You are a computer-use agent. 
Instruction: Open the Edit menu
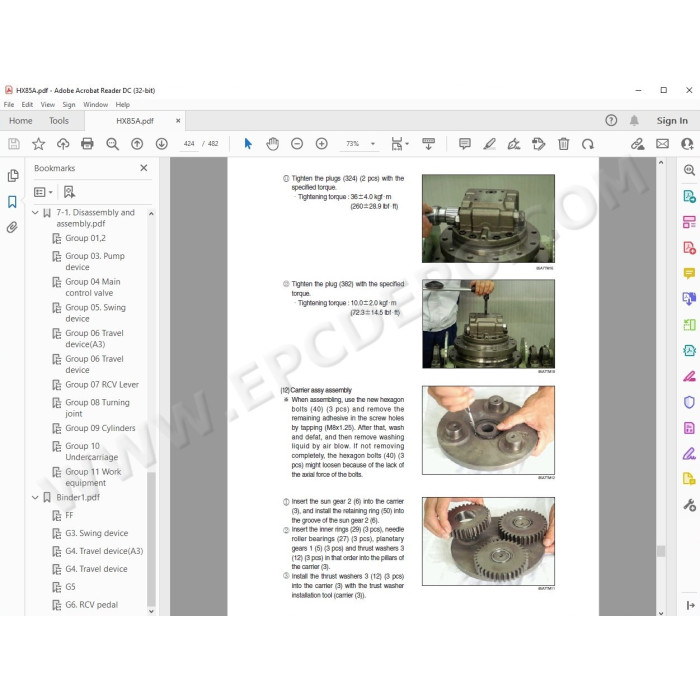[x=27, y=104]
